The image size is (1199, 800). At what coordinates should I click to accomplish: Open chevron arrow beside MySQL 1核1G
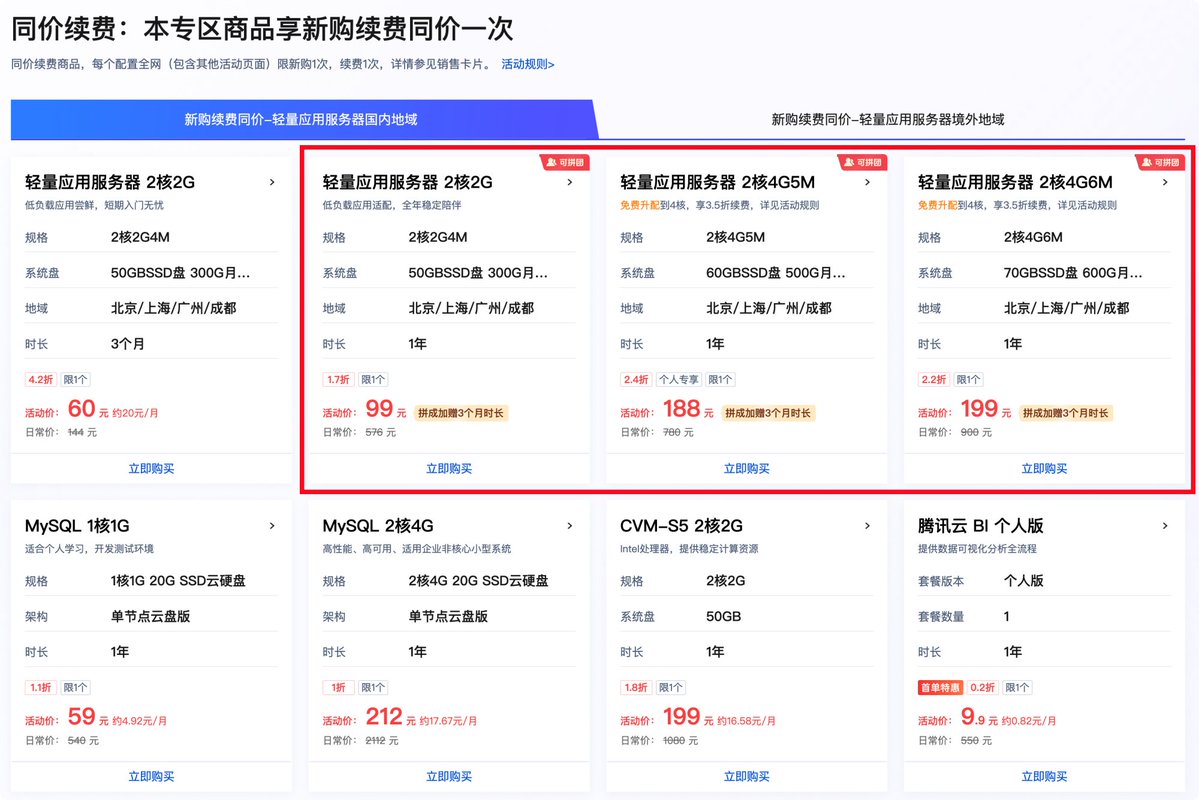click(x=271, y=525)
